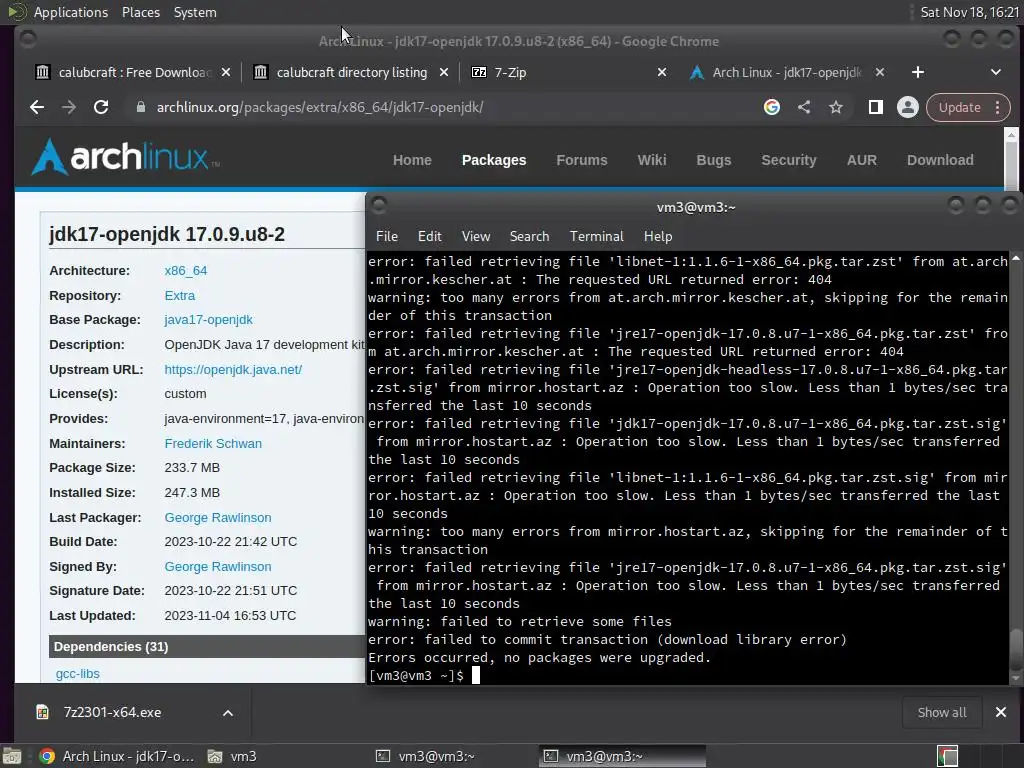This screenshot has height=768, width=1024.
Task: Open terminal Help menu
Action: (658, 236)
